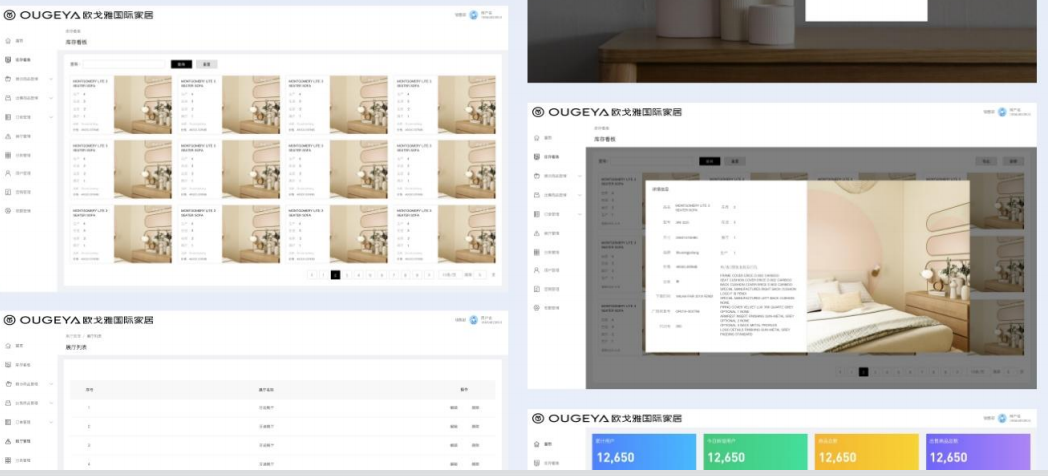
Task: Click yellow 12,650 statistics card
Action: click(x=867, y=452)
